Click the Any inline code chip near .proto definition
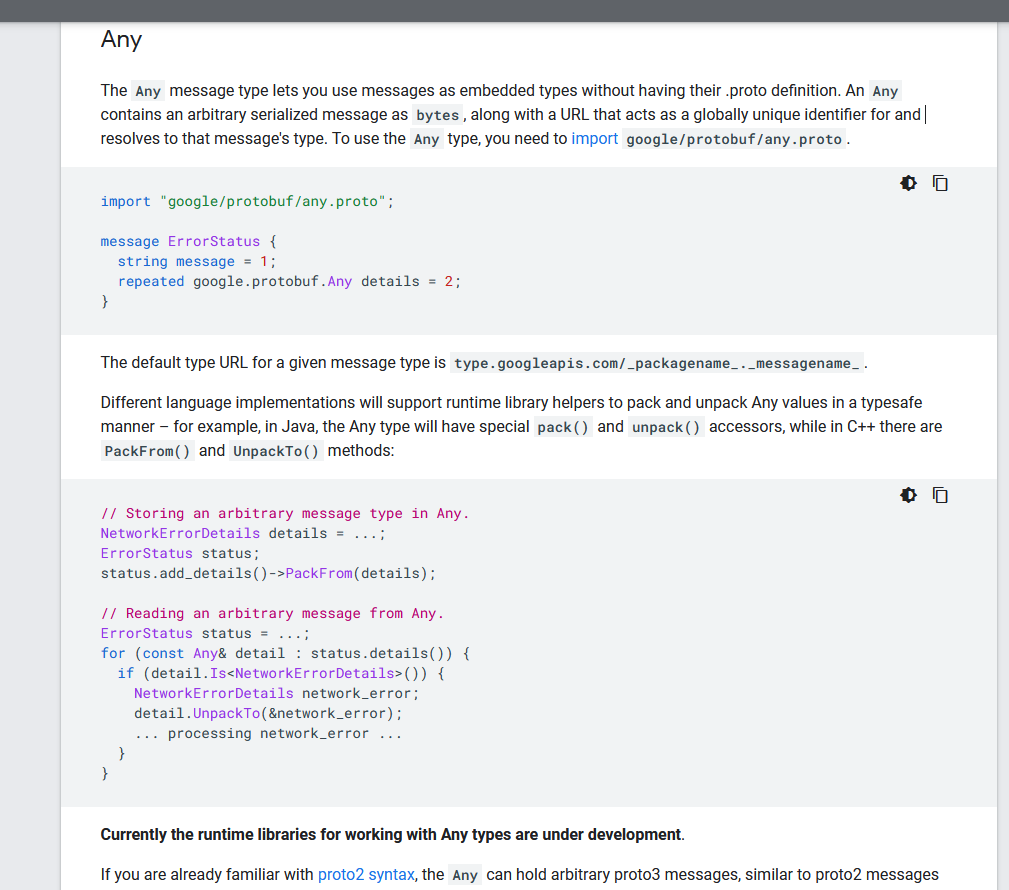Image resolution: width=1009 pixels, height=890 pixels. [884, 90]
